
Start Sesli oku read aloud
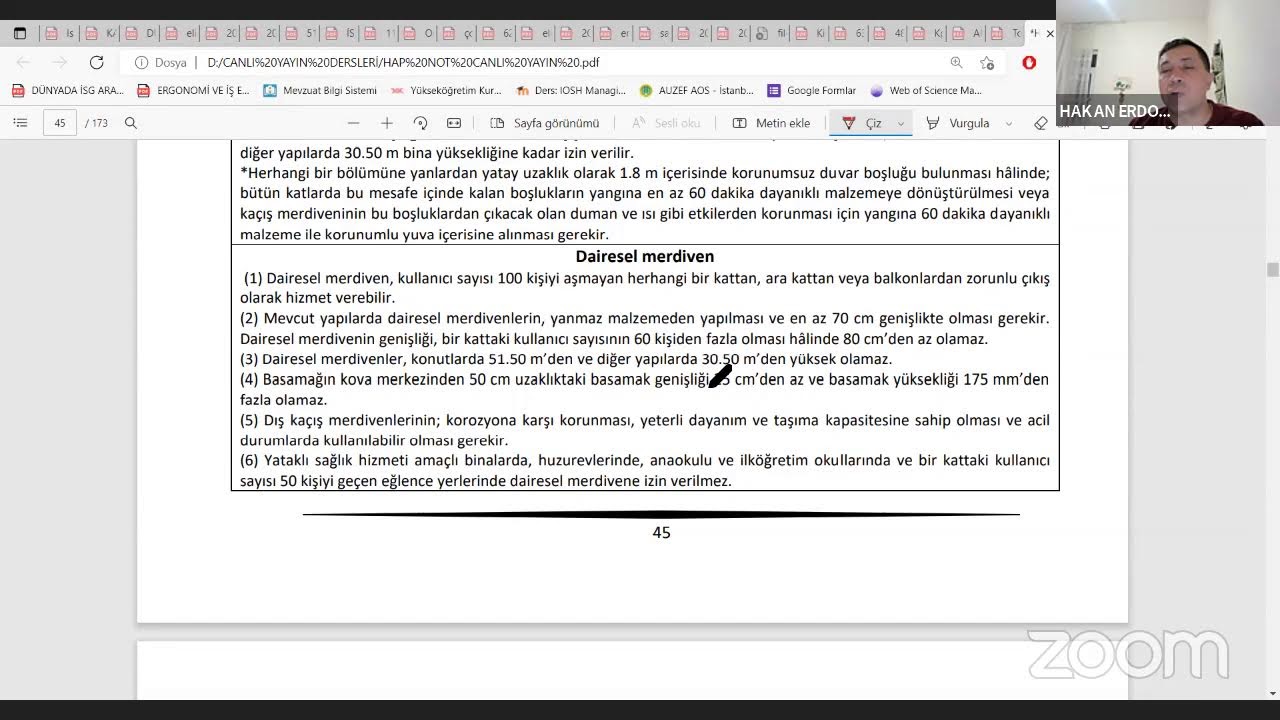666,123
